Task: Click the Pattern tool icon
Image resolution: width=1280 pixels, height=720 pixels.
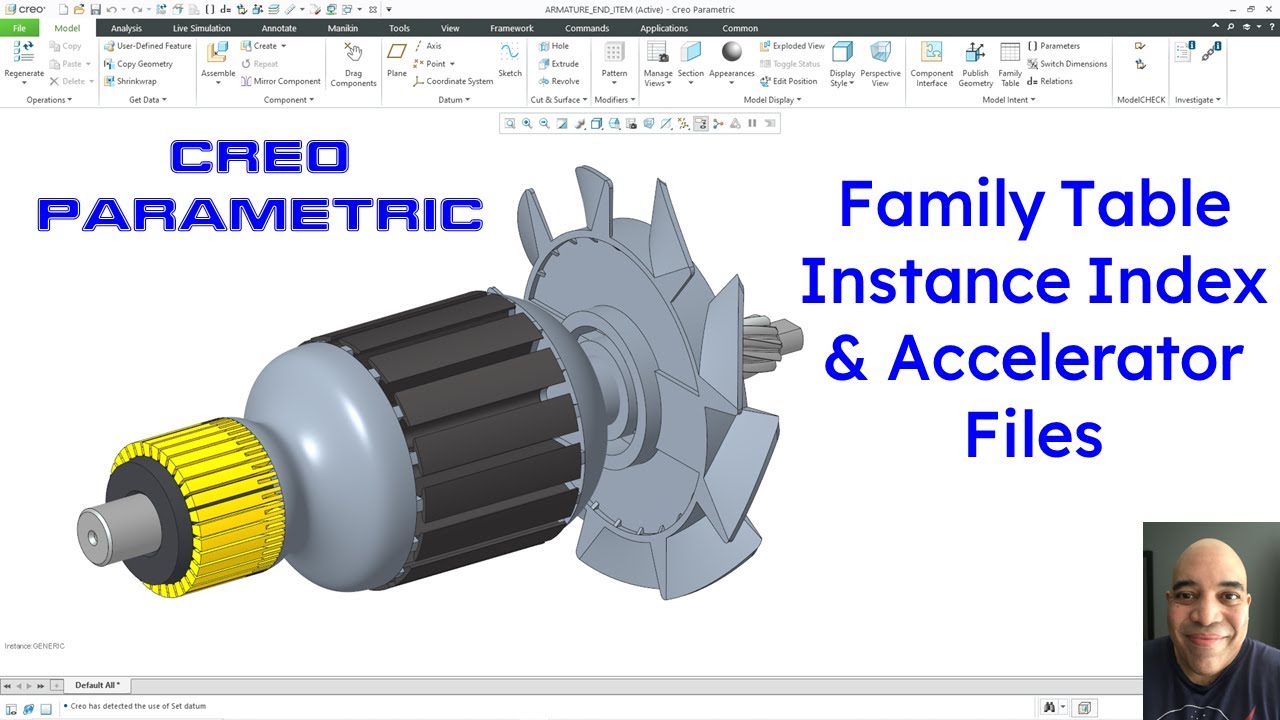Action: point(614,53)
